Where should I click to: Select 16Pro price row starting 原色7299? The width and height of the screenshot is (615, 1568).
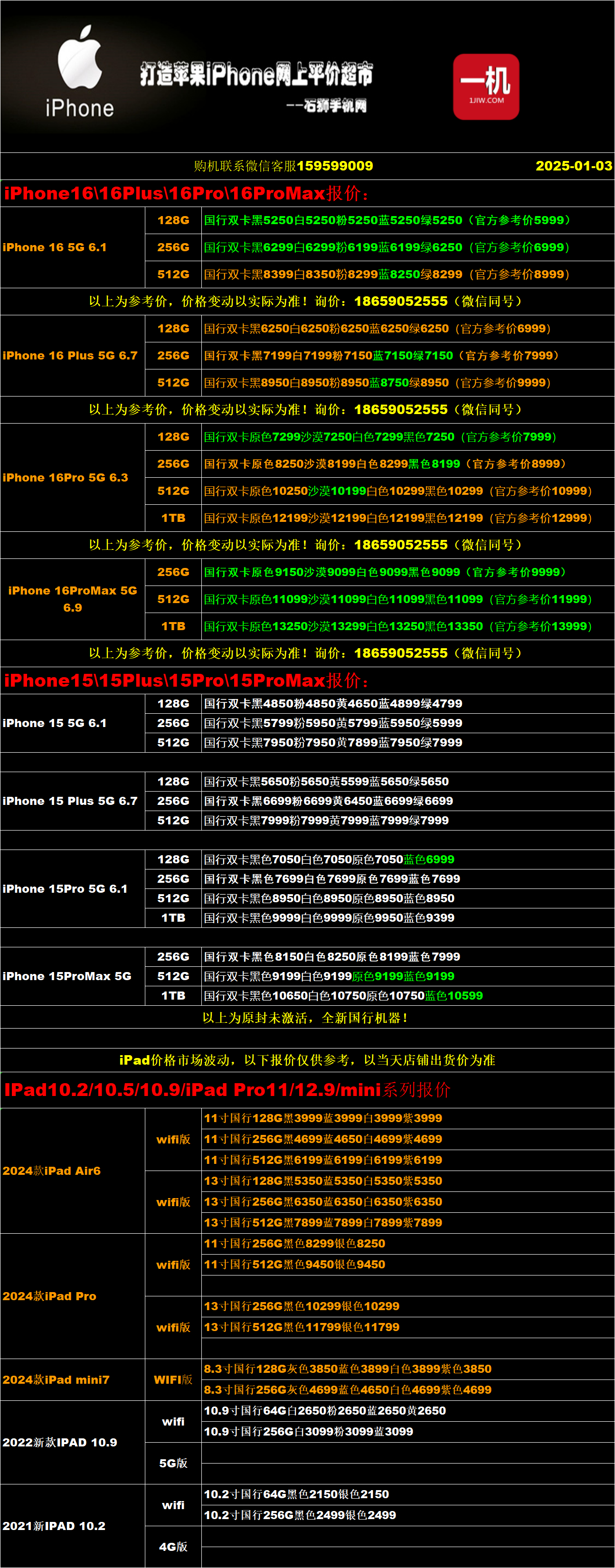pos(407,437)
